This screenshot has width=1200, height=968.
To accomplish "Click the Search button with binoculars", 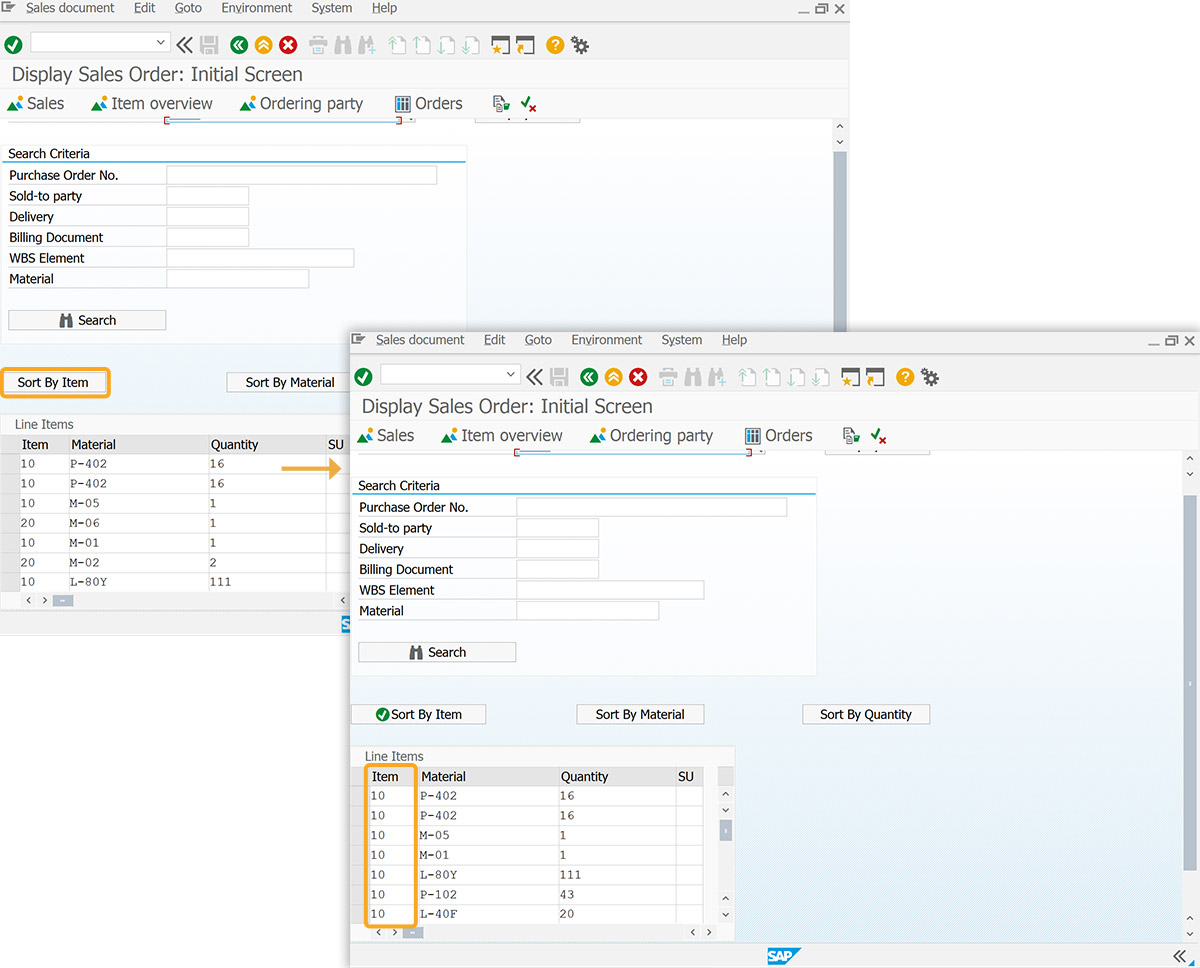I will click(437, 652).
